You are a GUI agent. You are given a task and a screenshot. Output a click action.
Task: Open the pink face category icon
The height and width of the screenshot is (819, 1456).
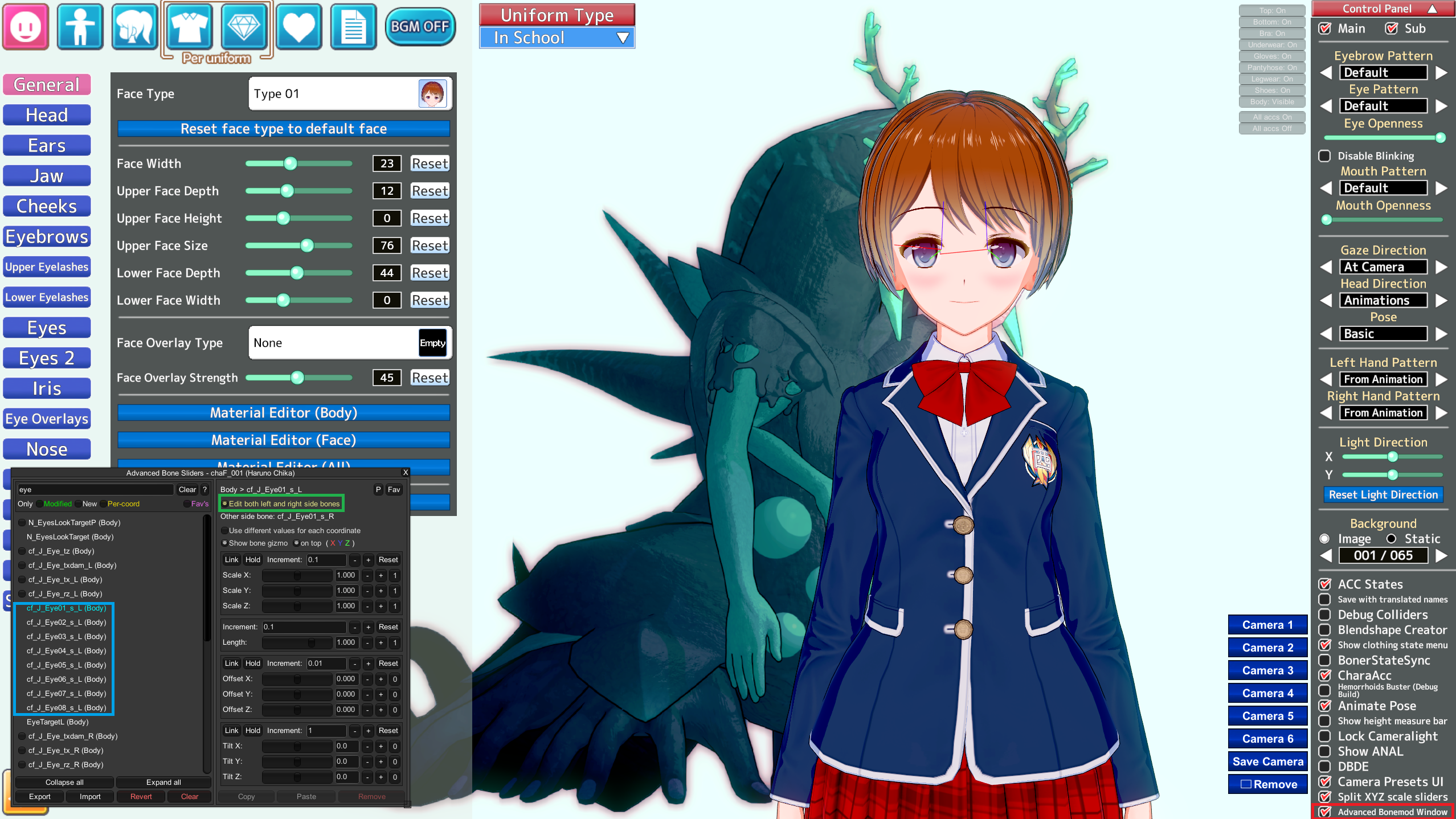(x=26, y=27)
